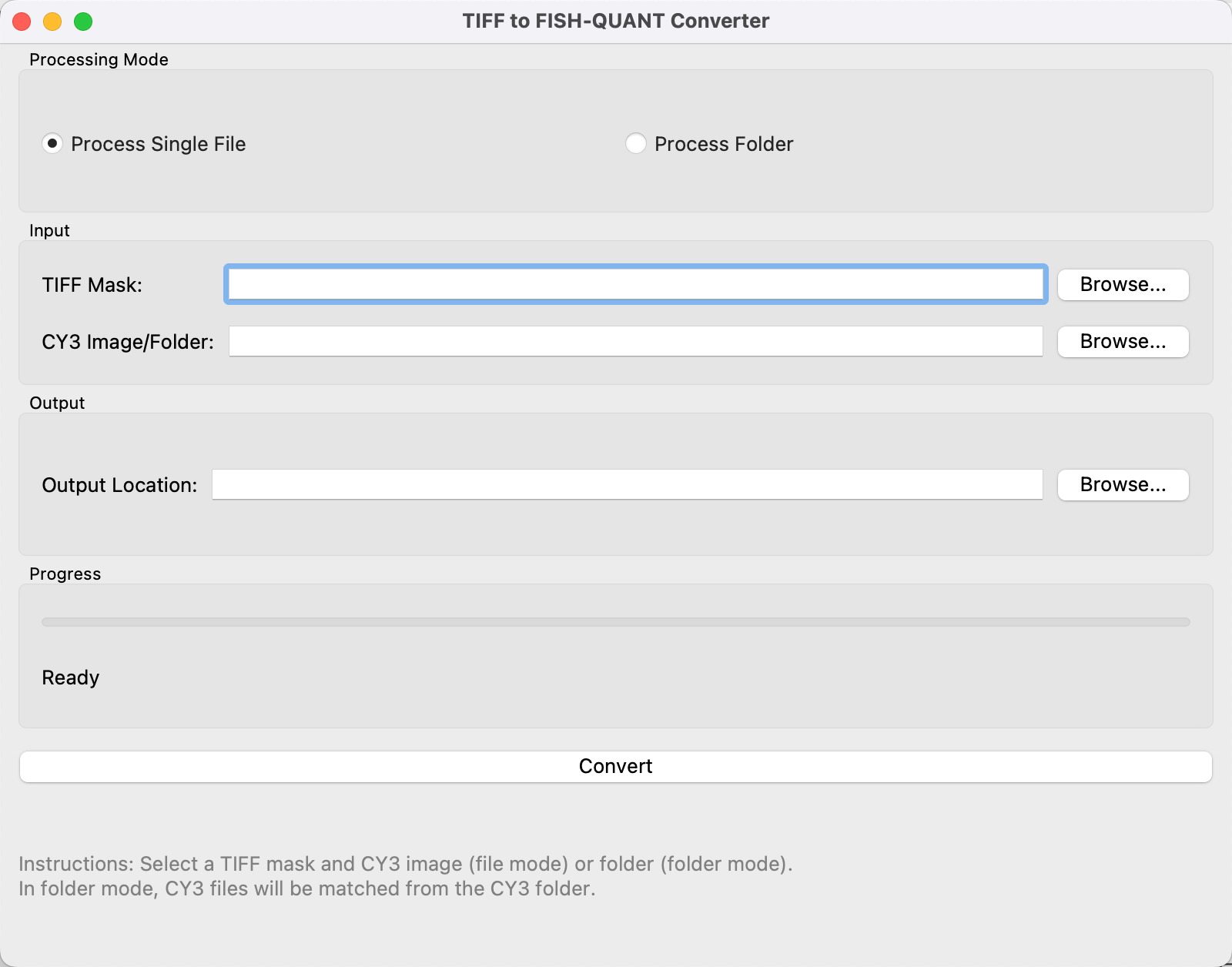
Task: Close the window with the red button
Action: pos(22,22)
